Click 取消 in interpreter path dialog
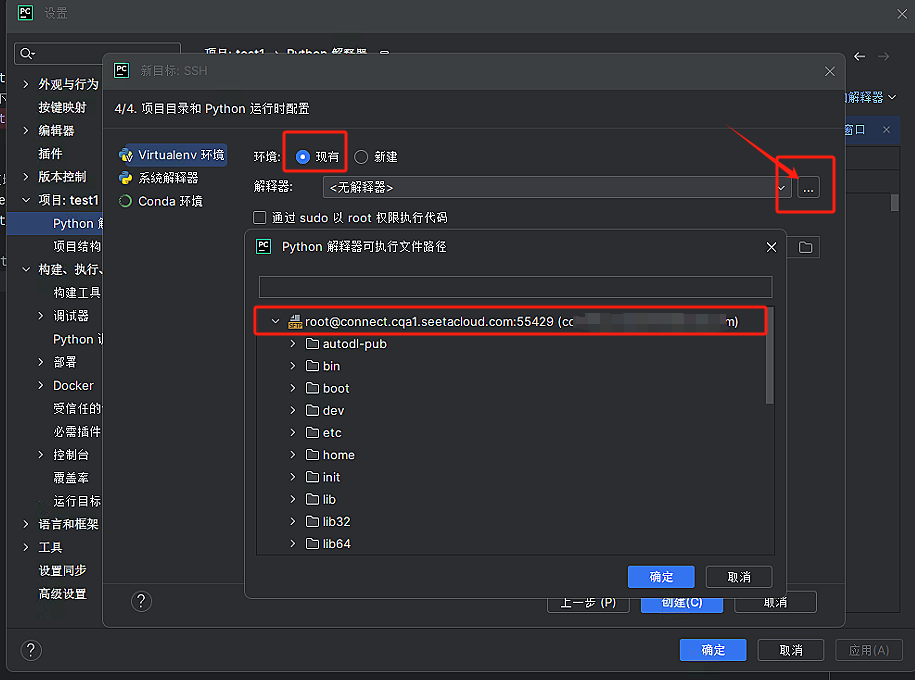Image resolution: width=915 pixels, height=680 pixels. (x=739, y=577)
